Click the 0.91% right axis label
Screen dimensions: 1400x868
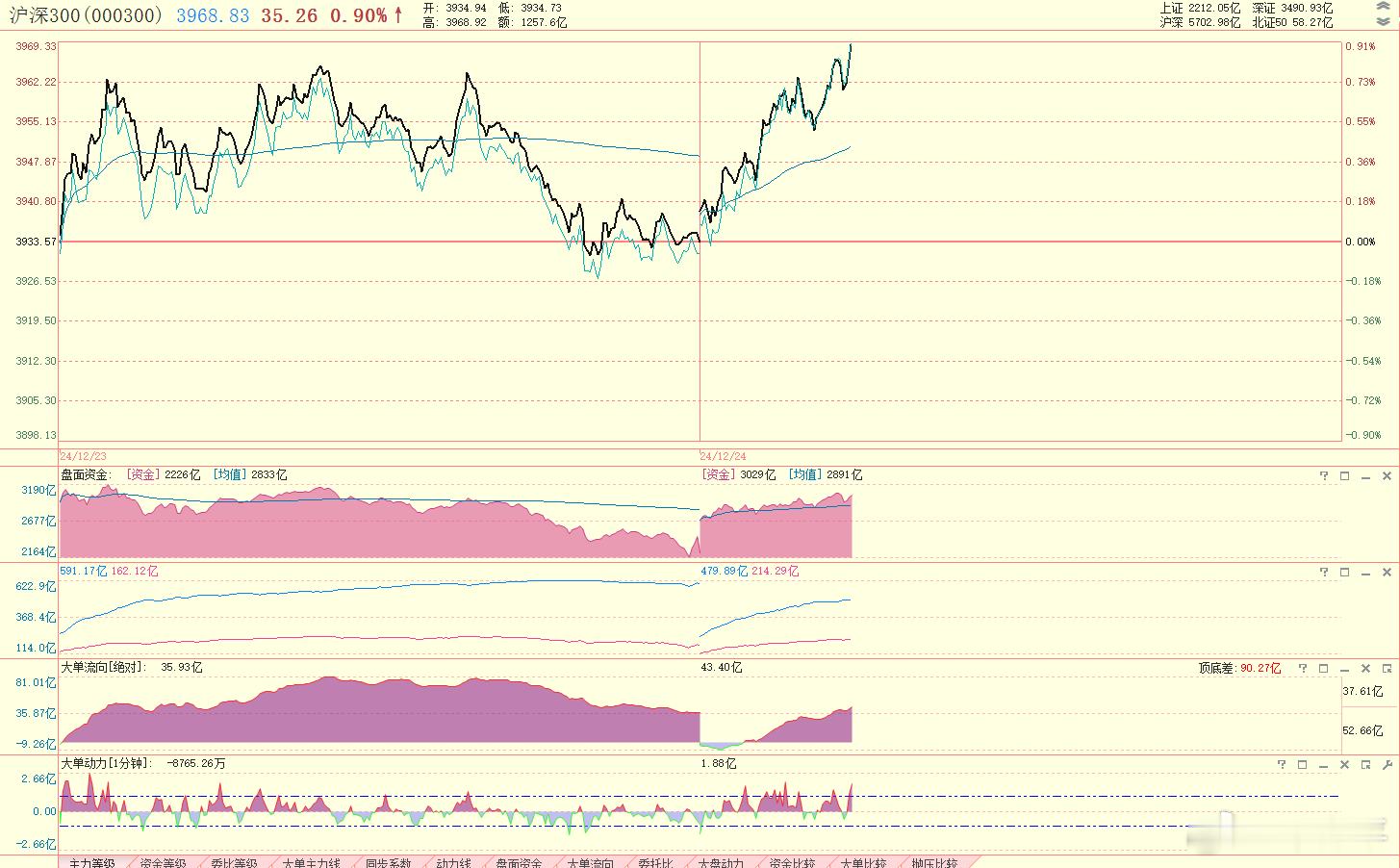click(1361, 46)
